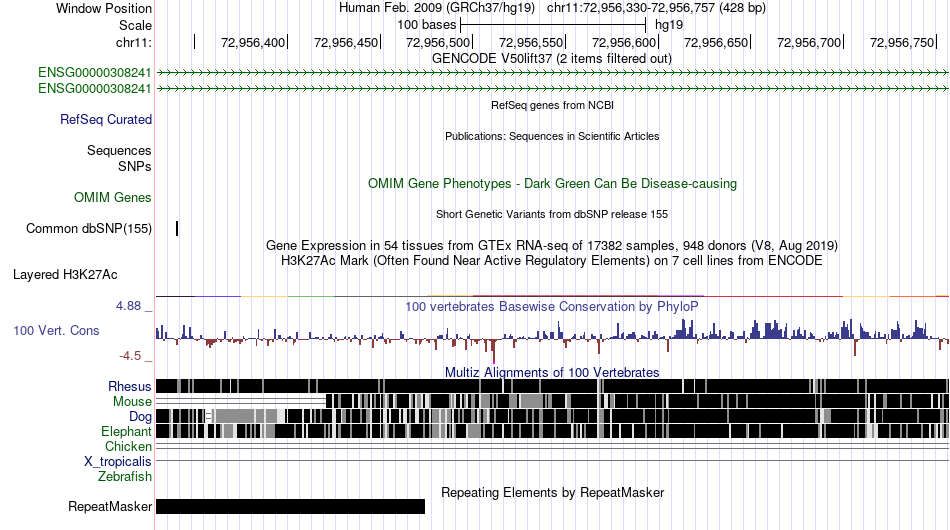Select the Dog alignment row label

(140, 416)
